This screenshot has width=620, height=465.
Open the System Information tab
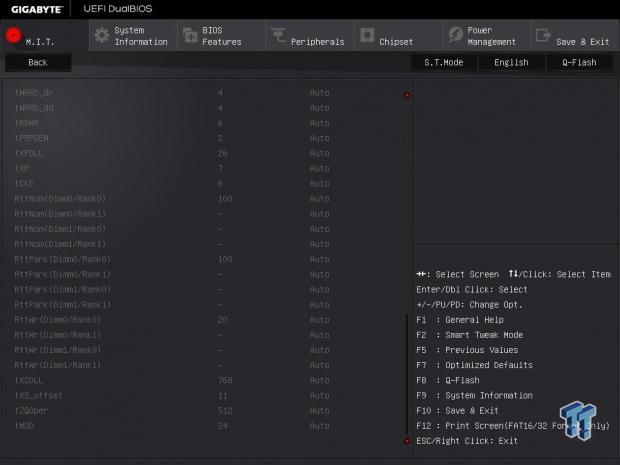click(133, 36)
